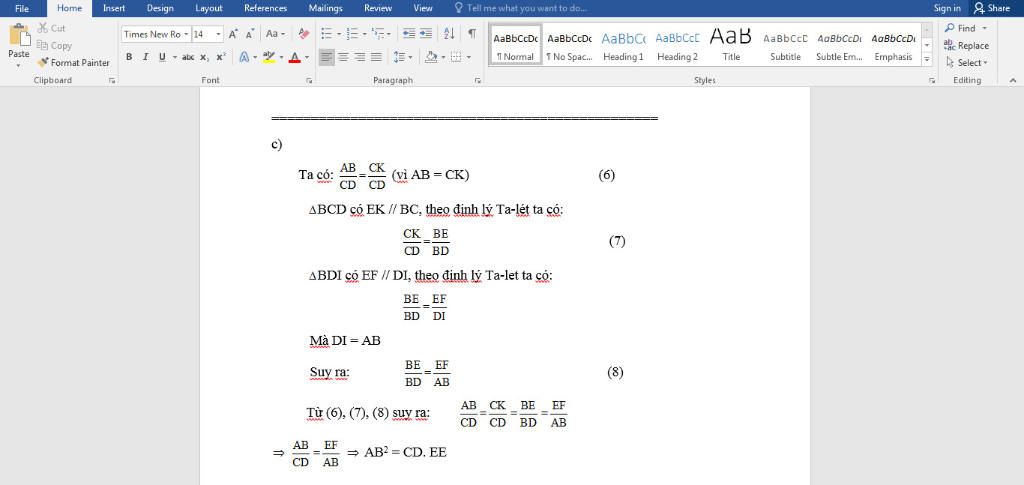
Task: Increase font size with Grow Font
Action: pyautogui.click(x=233, y=34)
